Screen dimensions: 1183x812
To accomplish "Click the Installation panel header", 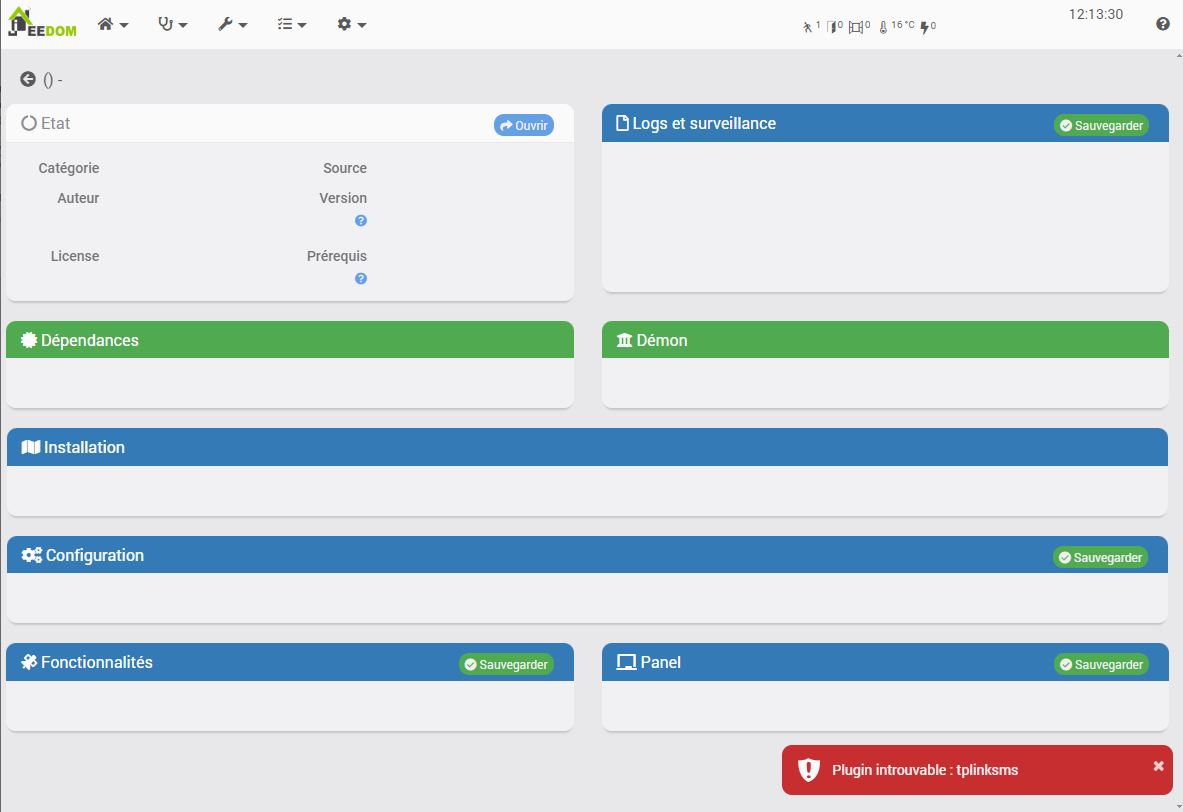I will 587,447.
